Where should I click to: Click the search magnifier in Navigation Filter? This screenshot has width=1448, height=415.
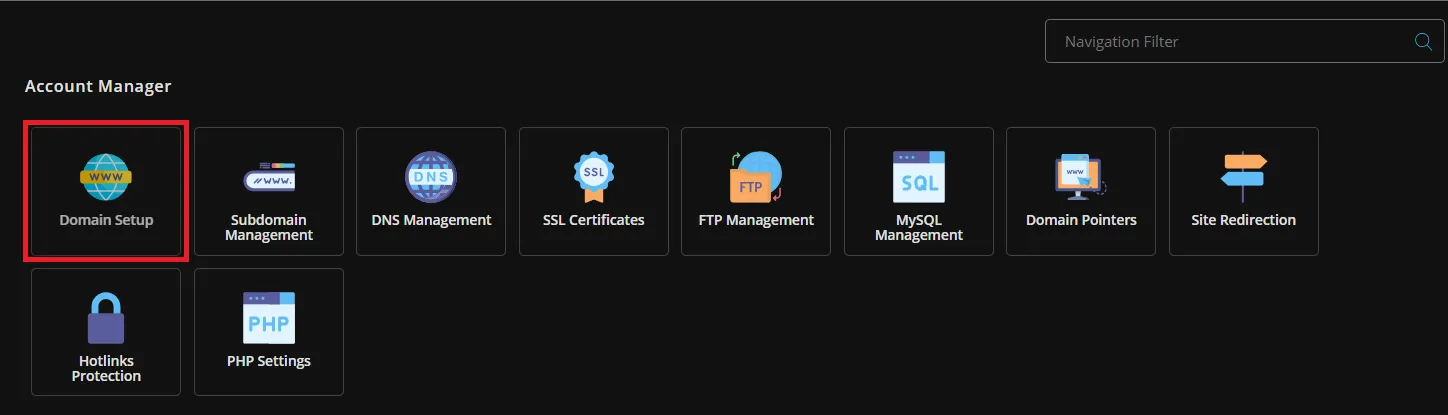click(1422, 42)
